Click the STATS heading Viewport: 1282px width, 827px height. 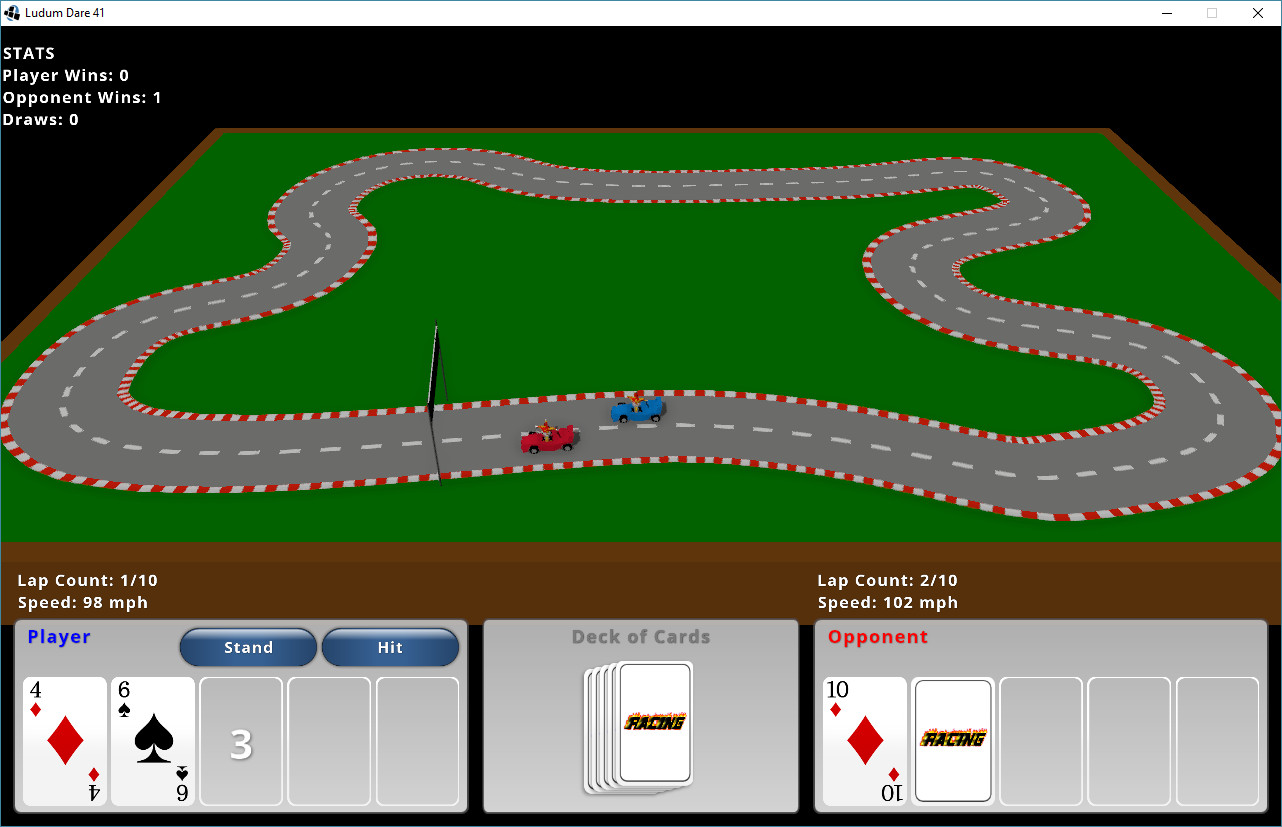tap(29, 53)
